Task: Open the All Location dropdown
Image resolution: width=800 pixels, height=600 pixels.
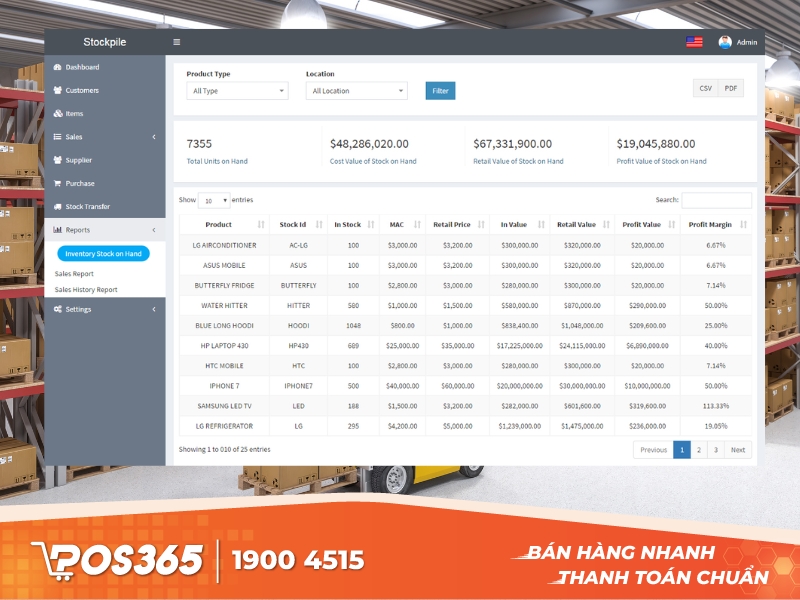Action: 356,90
